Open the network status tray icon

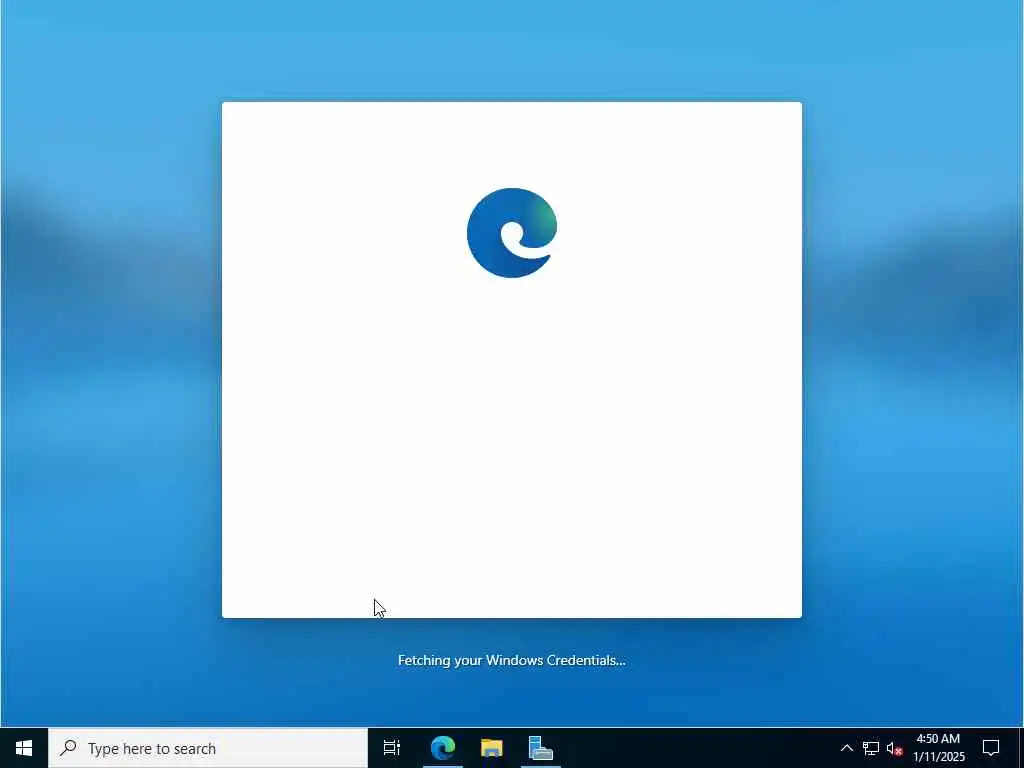coord(871,748)
